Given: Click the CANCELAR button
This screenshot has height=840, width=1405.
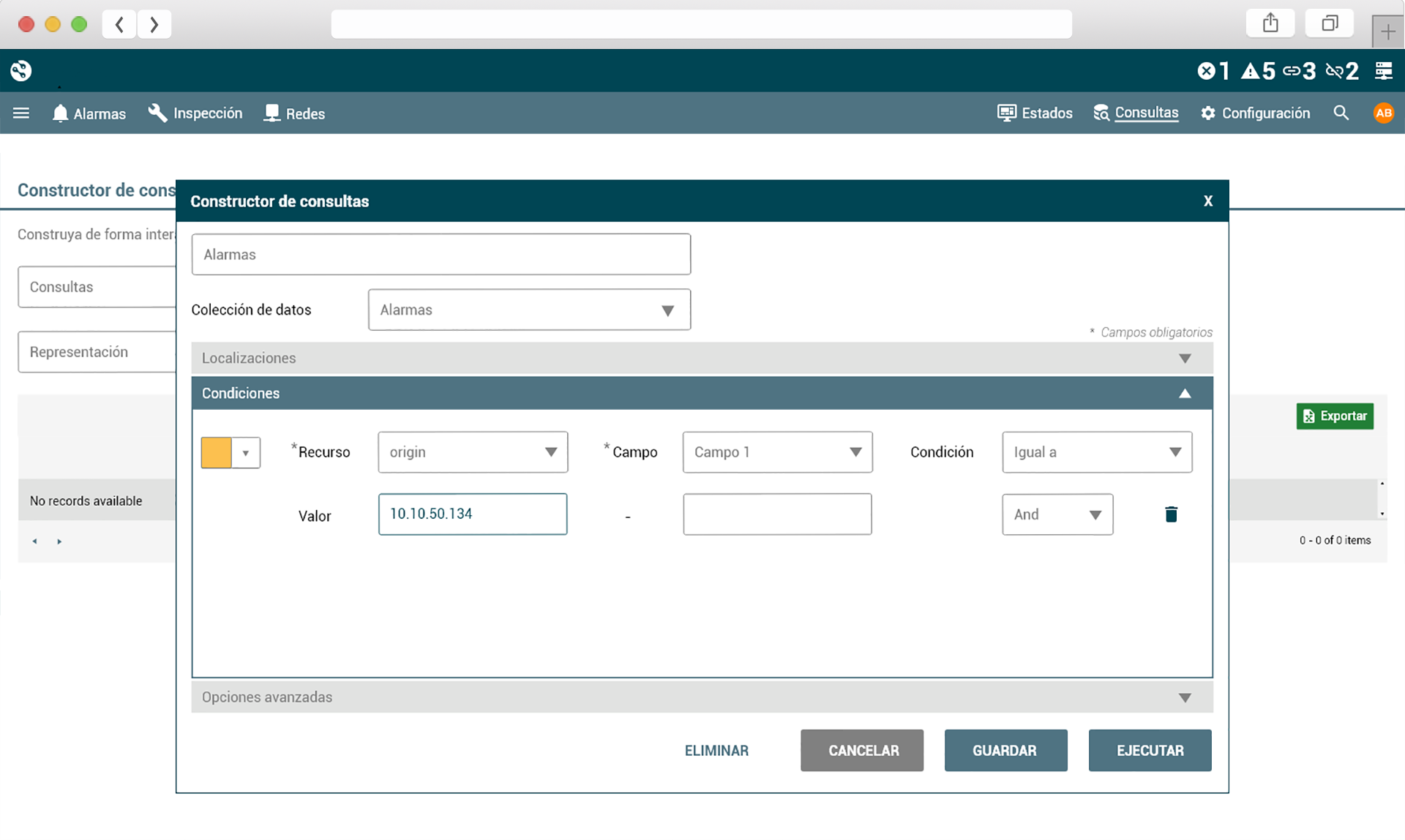Looking at the screenshot, I should click(x=862, y=751).
